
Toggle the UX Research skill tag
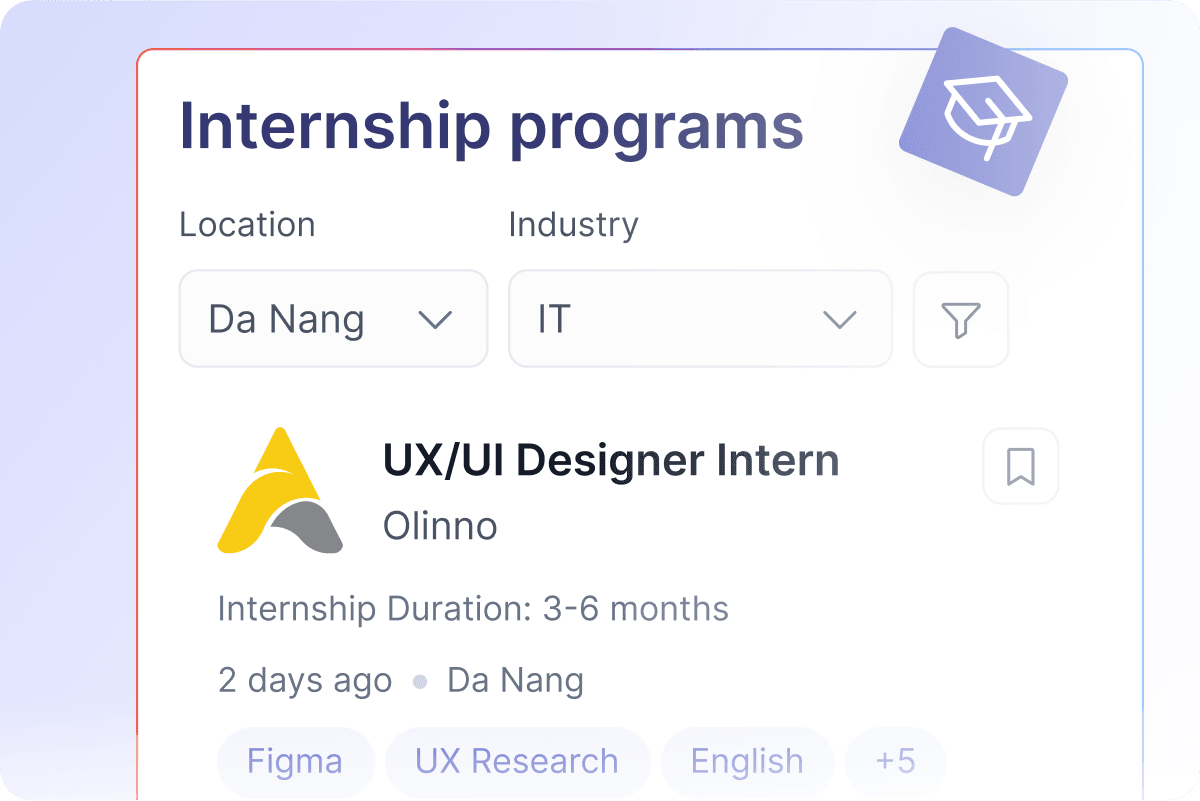tap(517, 761)
